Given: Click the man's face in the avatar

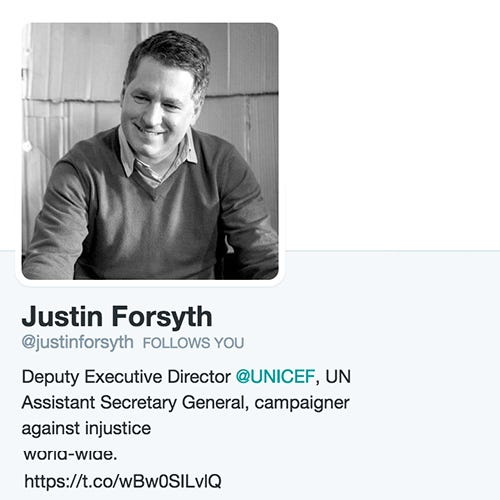Looking at the screenshot, I should pos(158,103).
